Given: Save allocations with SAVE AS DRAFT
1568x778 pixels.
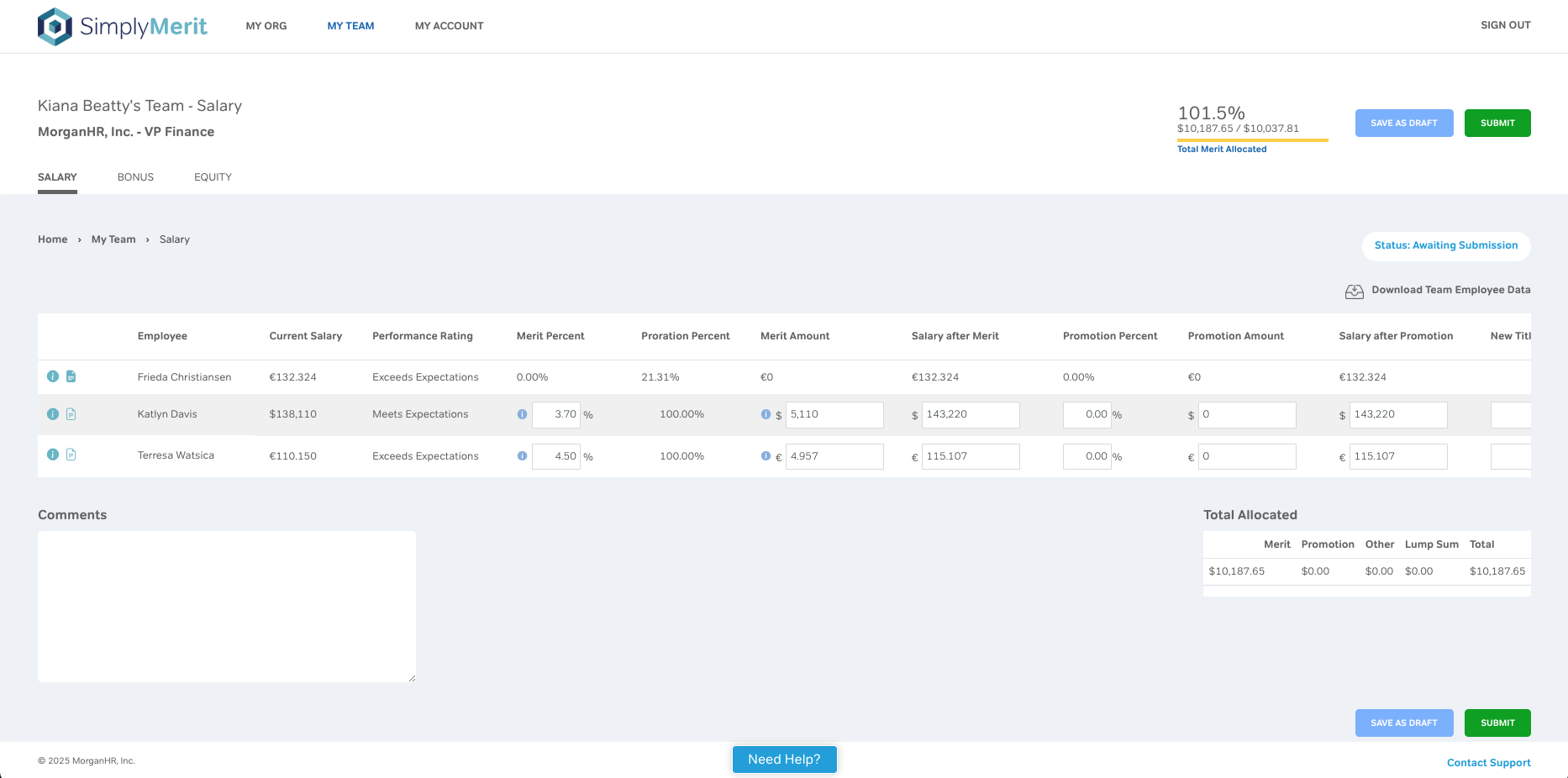Looking at the screenshot, I should point(1403,123).
